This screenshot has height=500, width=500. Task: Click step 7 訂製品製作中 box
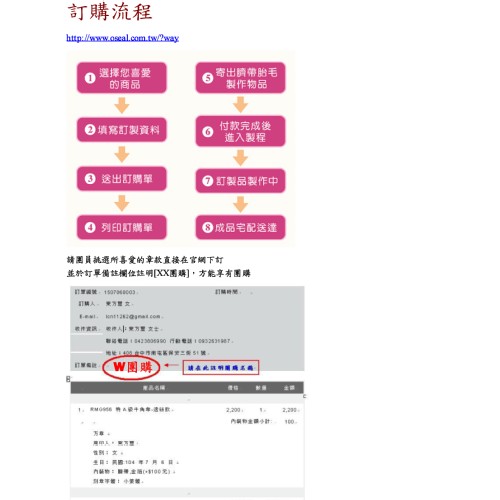tap(240, 181)
